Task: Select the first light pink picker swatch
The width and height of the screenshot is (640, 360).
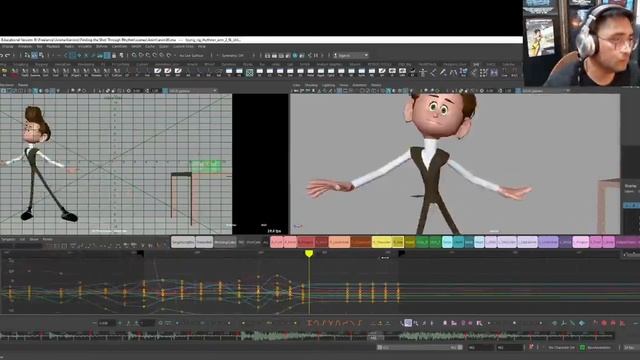Action: 276,242
